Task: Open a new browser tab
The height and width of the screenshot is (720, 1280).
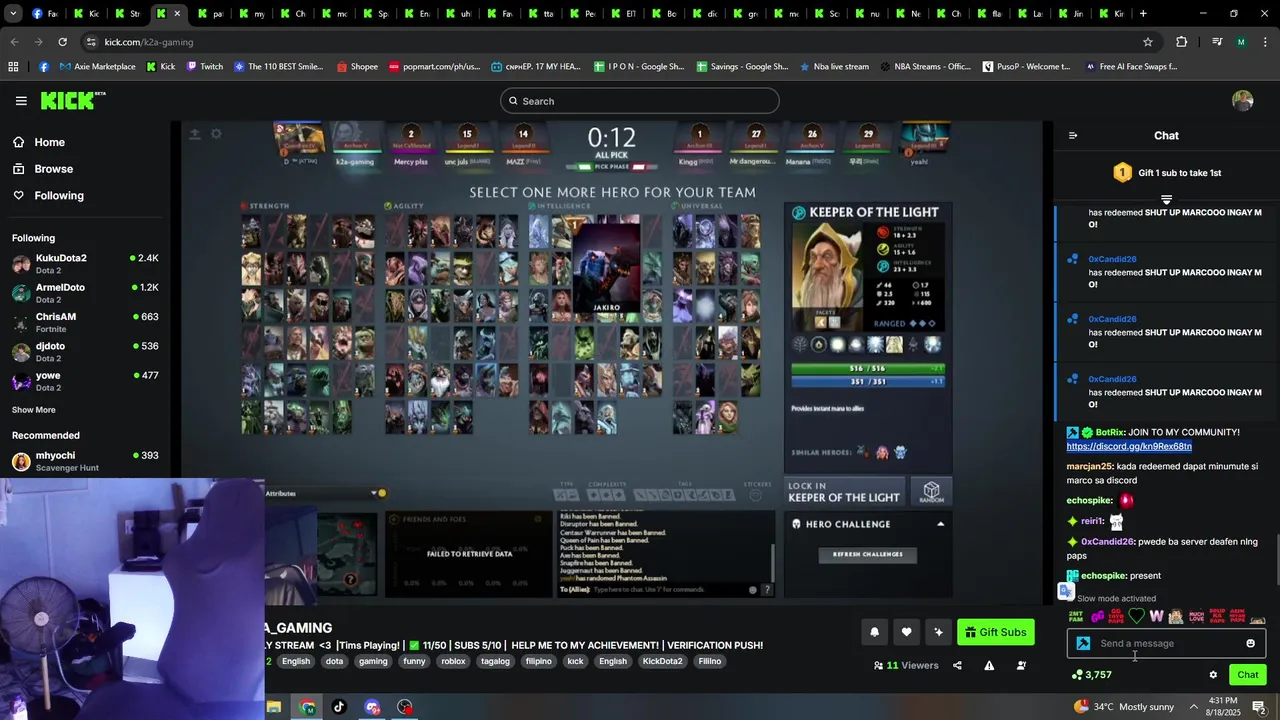Action: point(1143,14)
